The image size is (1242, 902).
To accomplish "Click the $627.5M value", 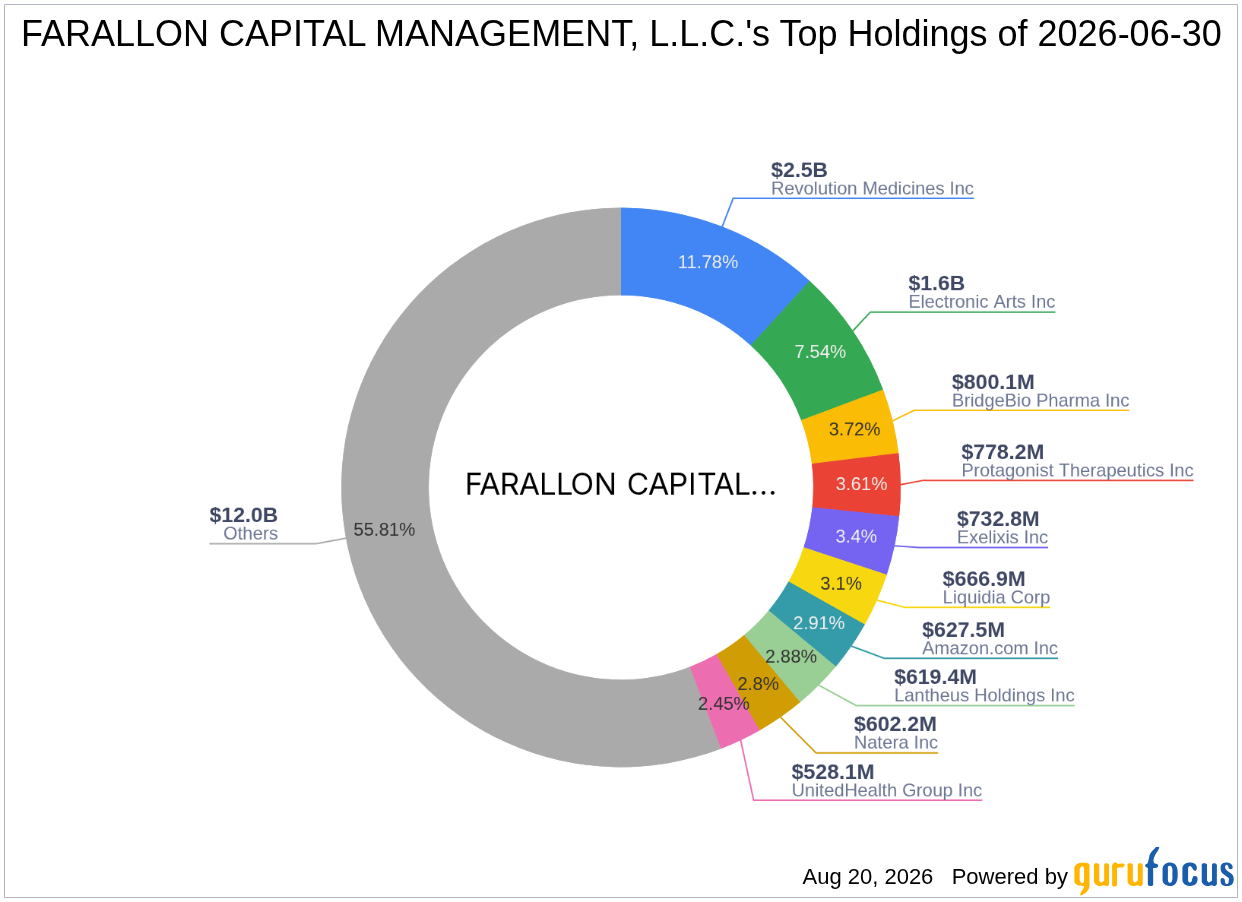I will pos(963,630).
